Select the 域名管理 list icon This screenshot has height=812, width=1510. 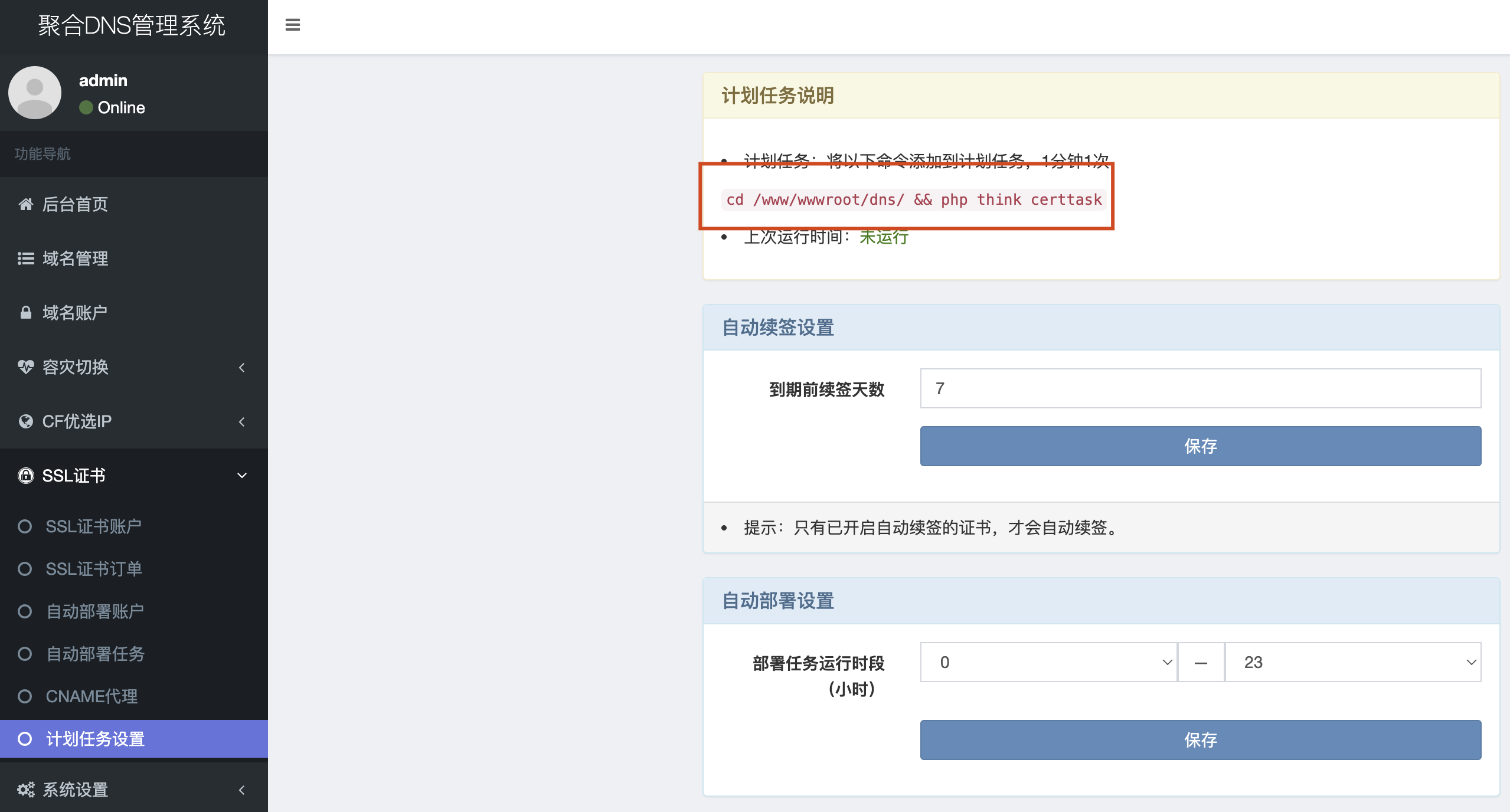click(26, 258)
